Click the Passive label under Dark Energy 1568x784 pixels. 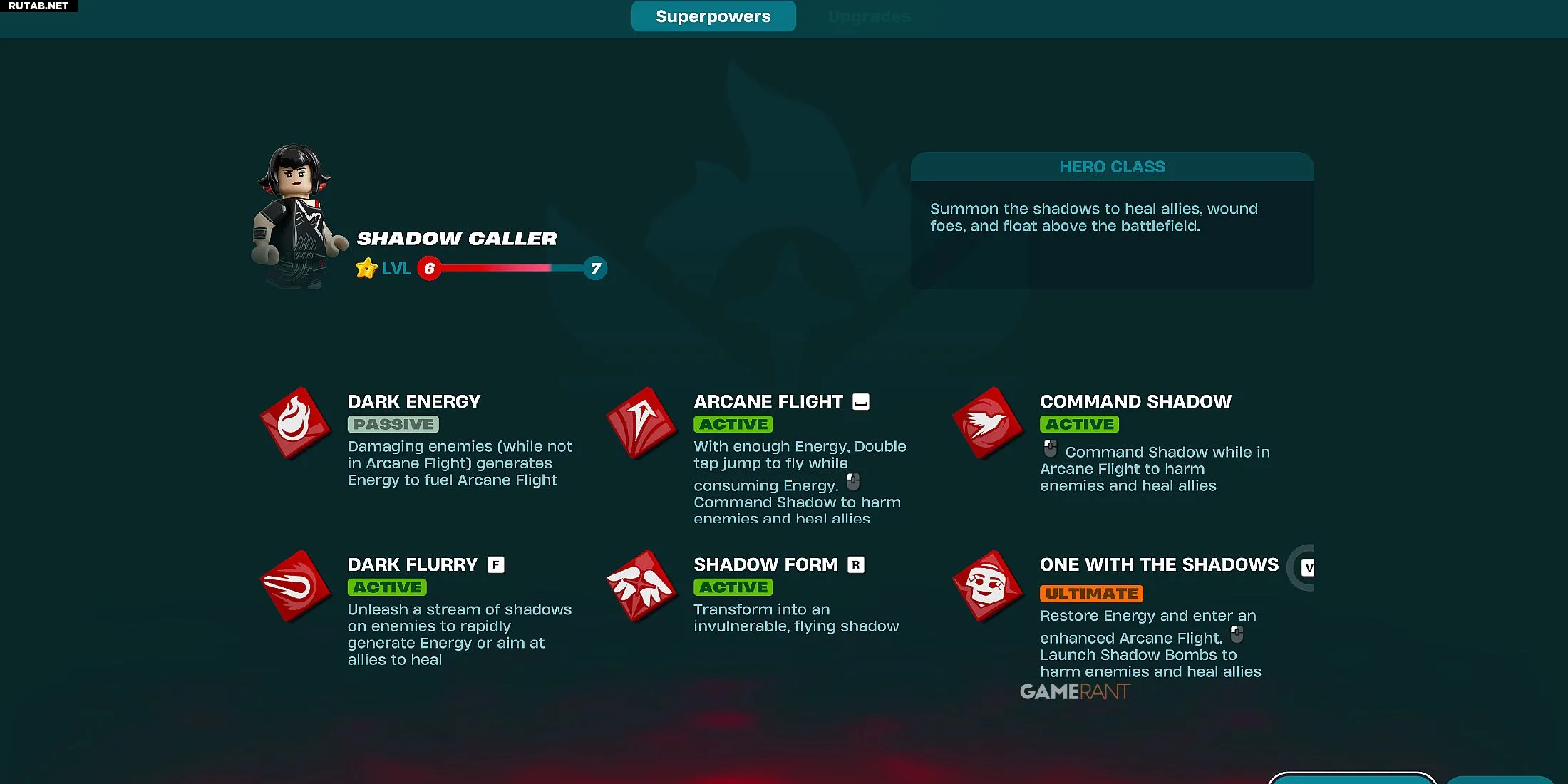[393, 425]
